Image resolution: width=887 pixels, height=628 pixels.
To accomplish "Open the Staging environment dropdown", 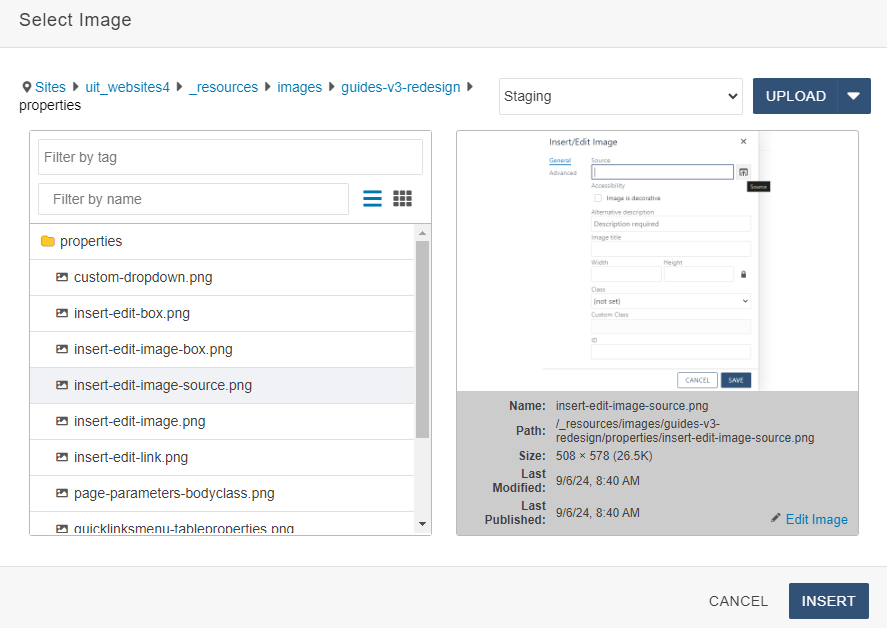I will (621, 96).
